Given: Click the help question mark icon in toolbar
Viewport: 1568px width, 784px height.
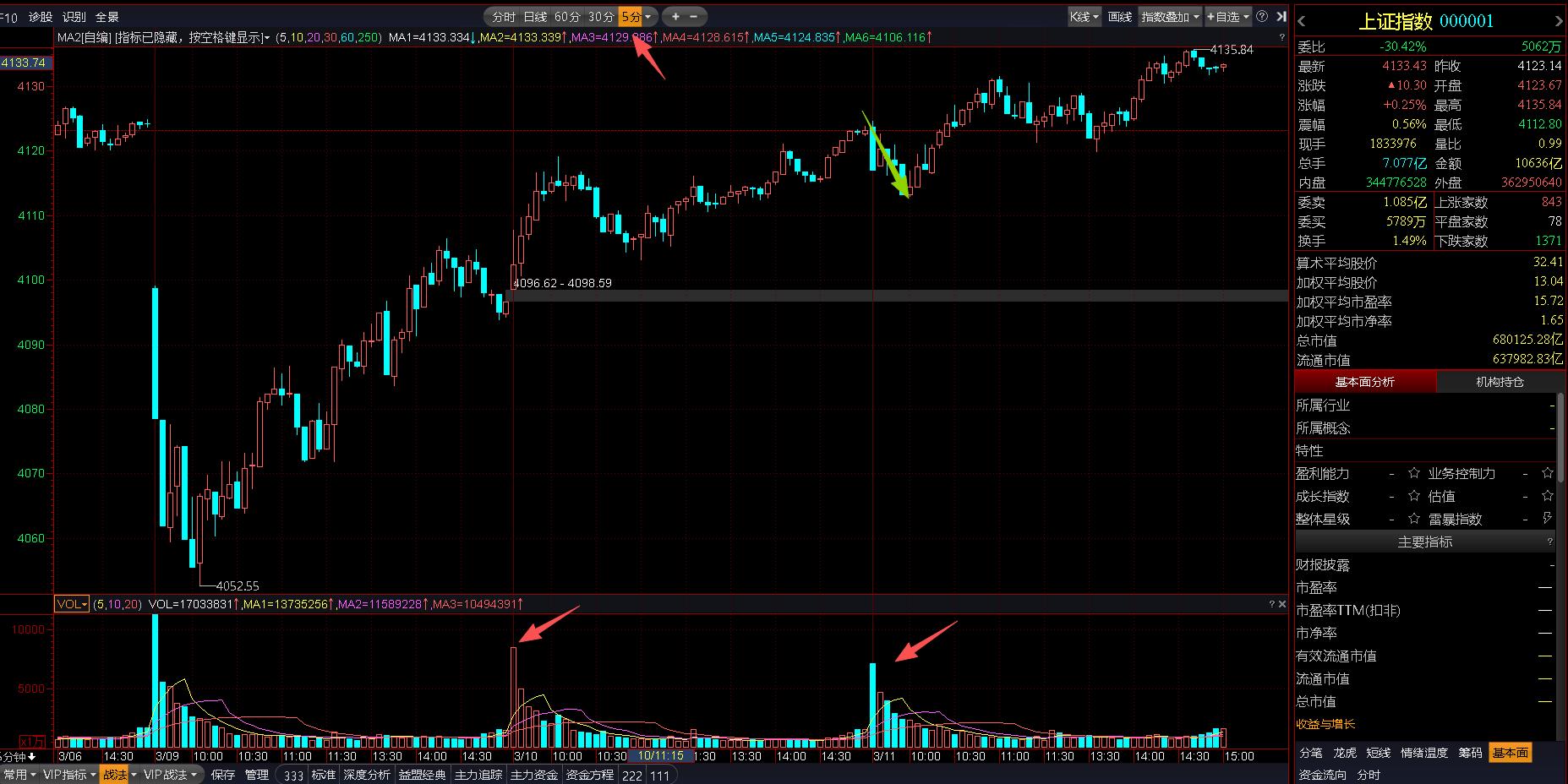Looking at the screenshot, I should 1262,17.
